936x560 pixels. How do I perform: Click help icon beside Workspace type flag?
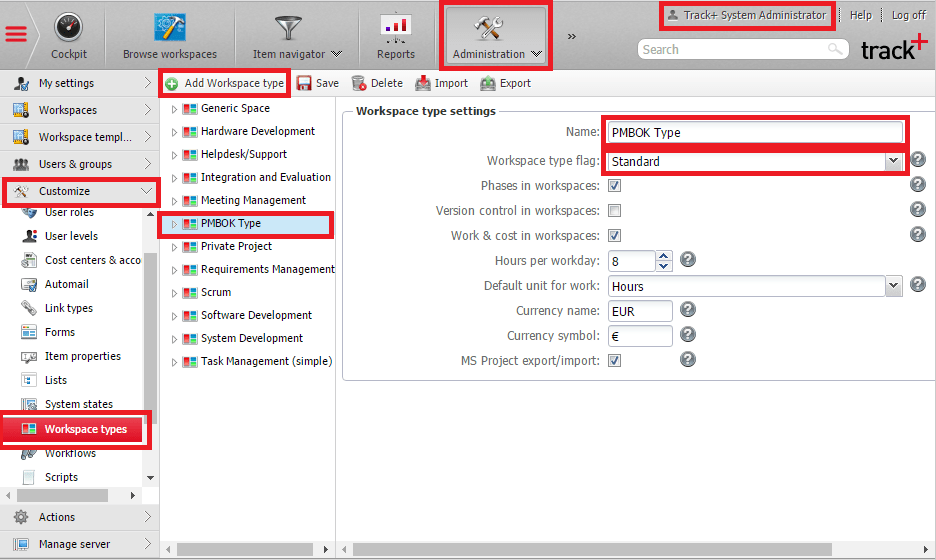pos(918,159)
